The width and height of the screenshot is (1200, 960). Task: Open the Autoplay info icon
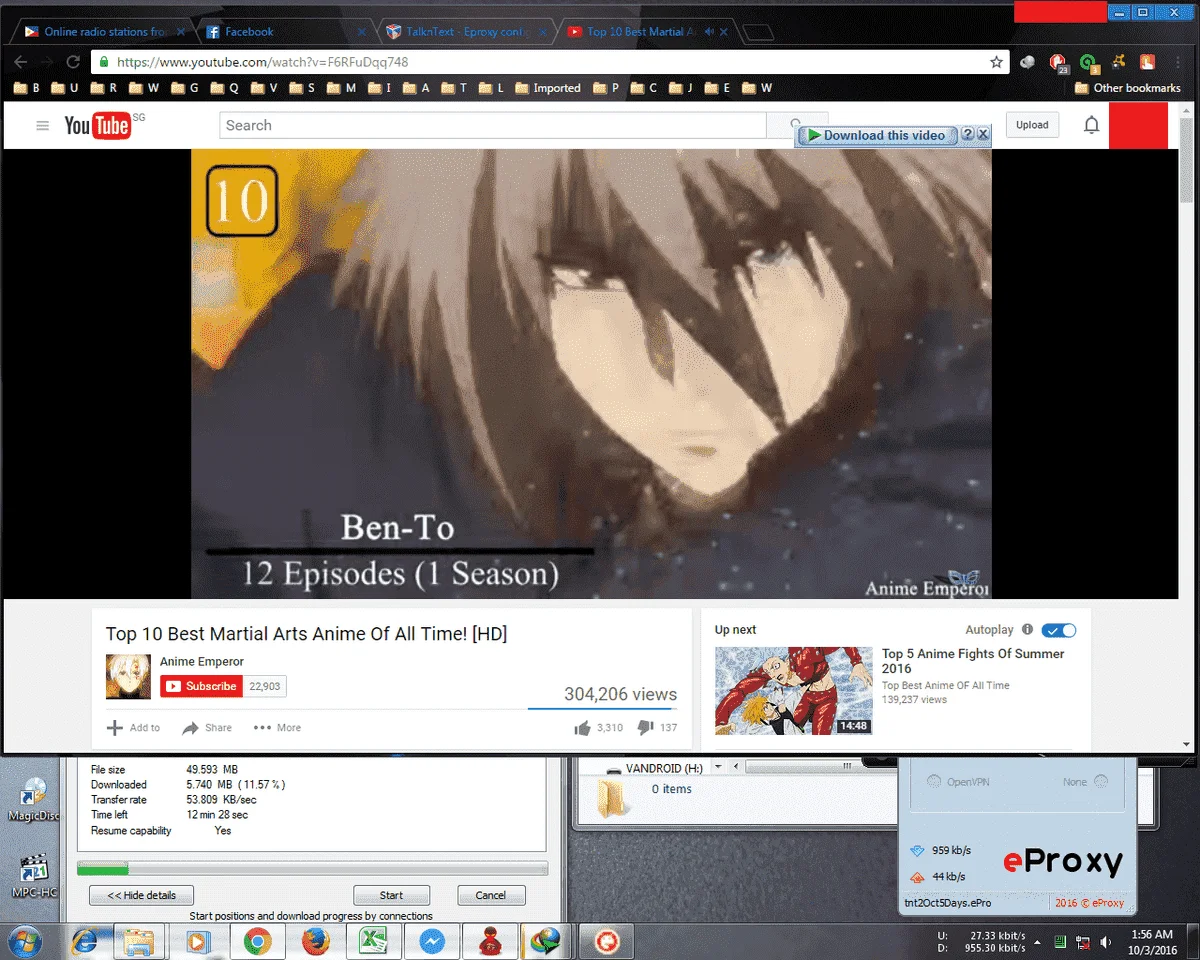(1027, 630)
